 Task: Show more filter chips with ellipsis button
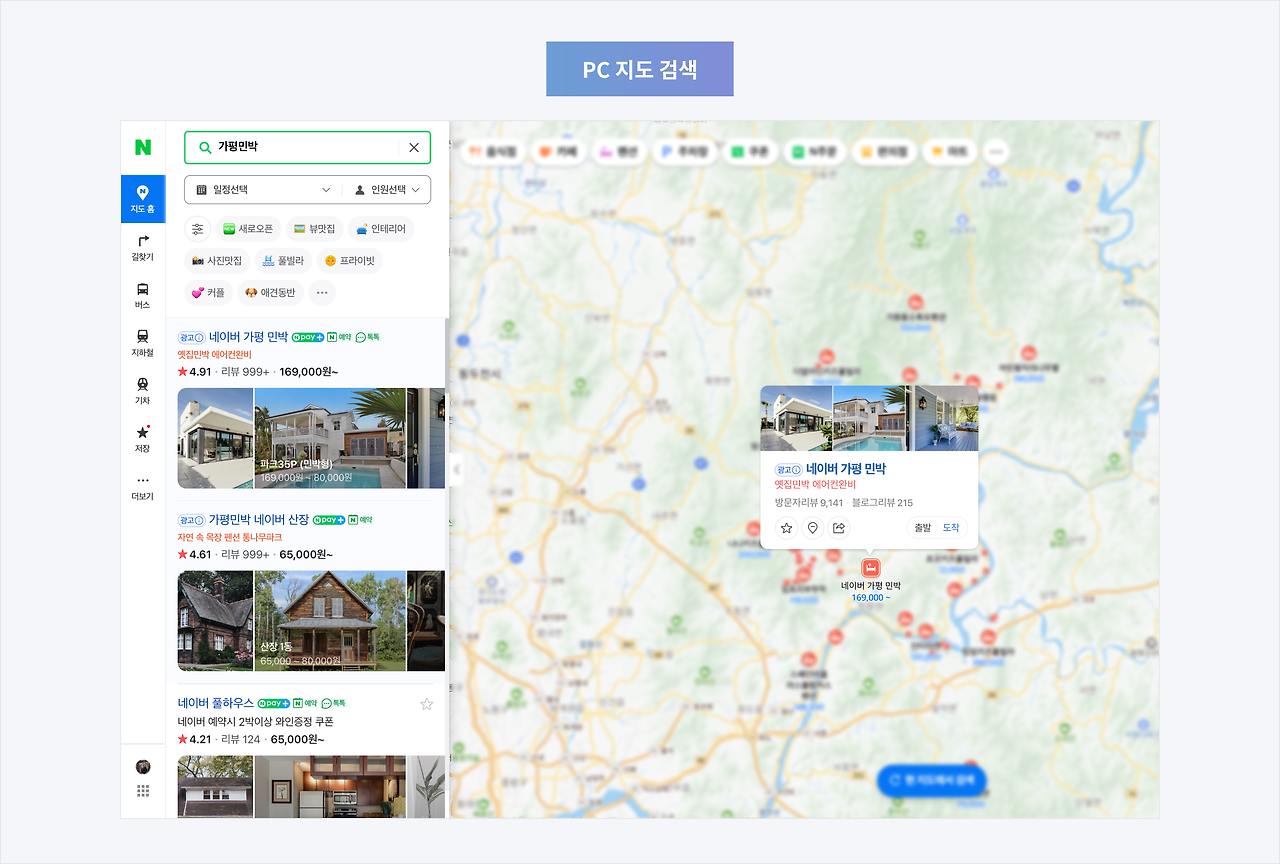pos(322,293)
